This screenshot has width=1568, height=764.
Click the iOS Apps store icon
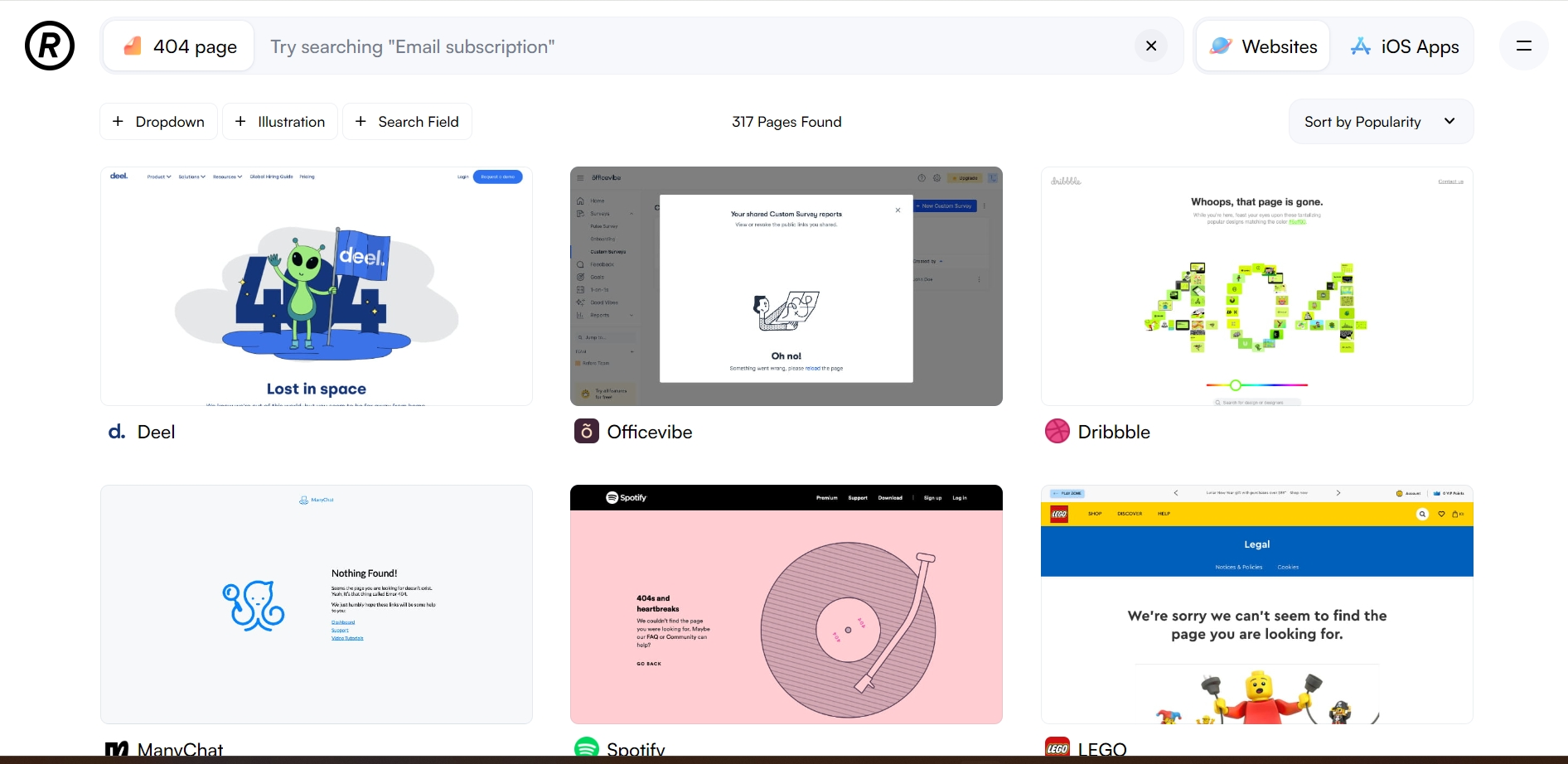[1360, 46]
